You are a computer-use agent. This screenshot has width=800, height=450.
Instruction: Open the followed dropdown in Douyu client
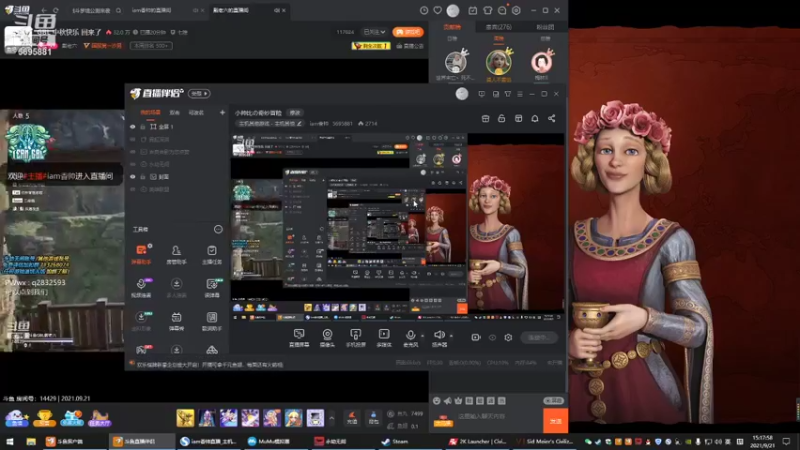tap(374, 32)
